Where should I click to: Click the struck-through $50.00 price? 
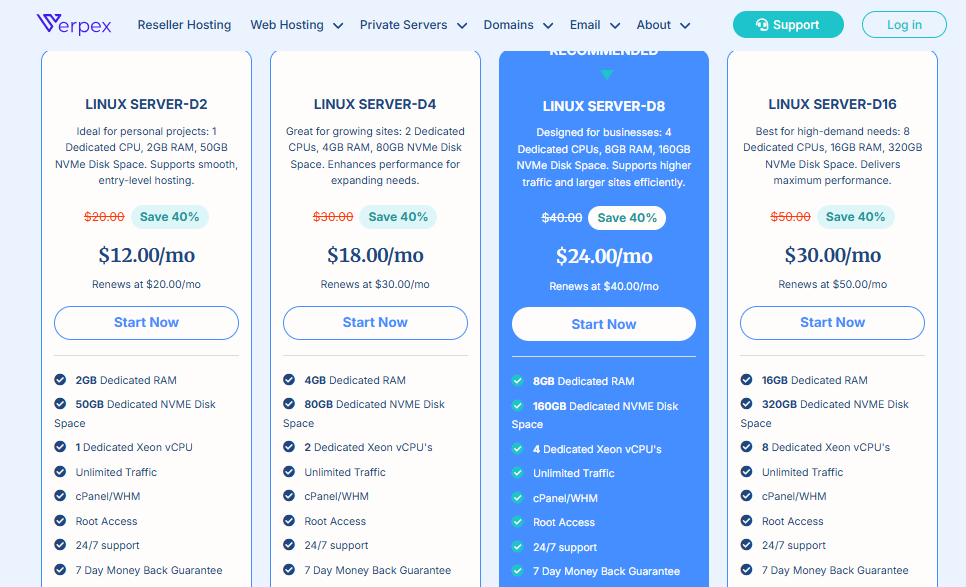790,217
